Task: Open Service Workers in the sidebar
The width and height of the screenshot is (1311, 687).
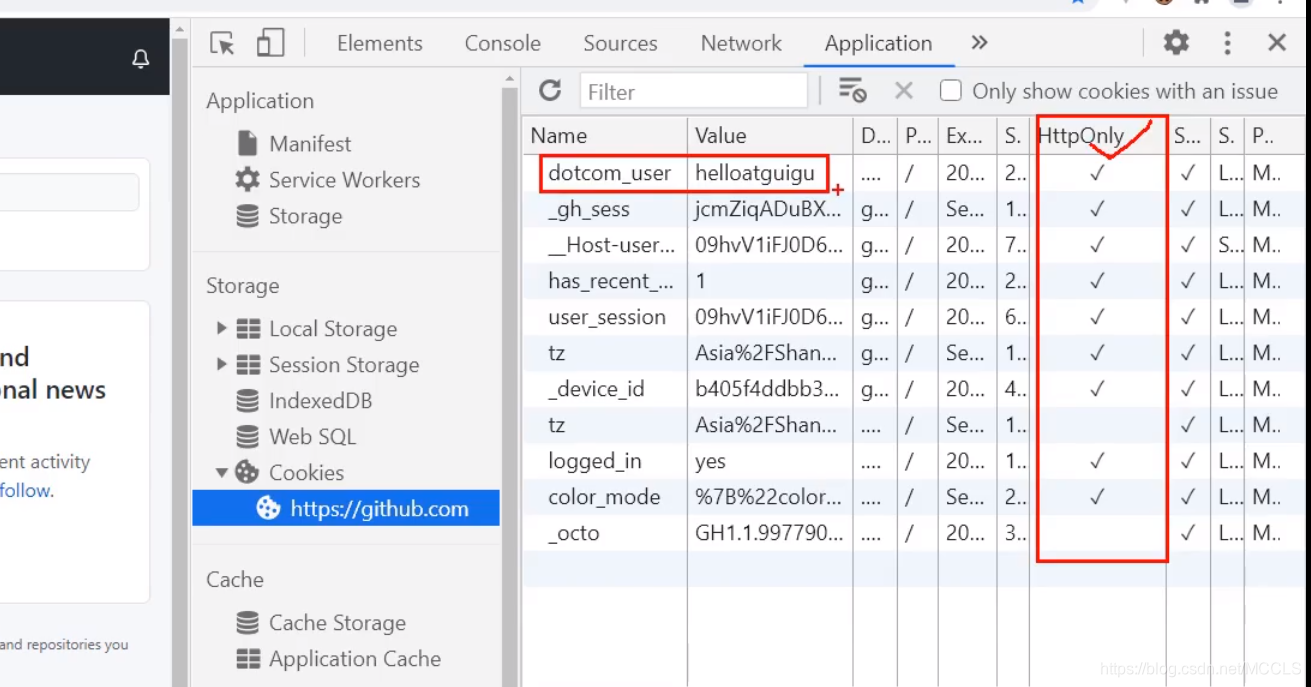Action: click(x=344, y=179)
